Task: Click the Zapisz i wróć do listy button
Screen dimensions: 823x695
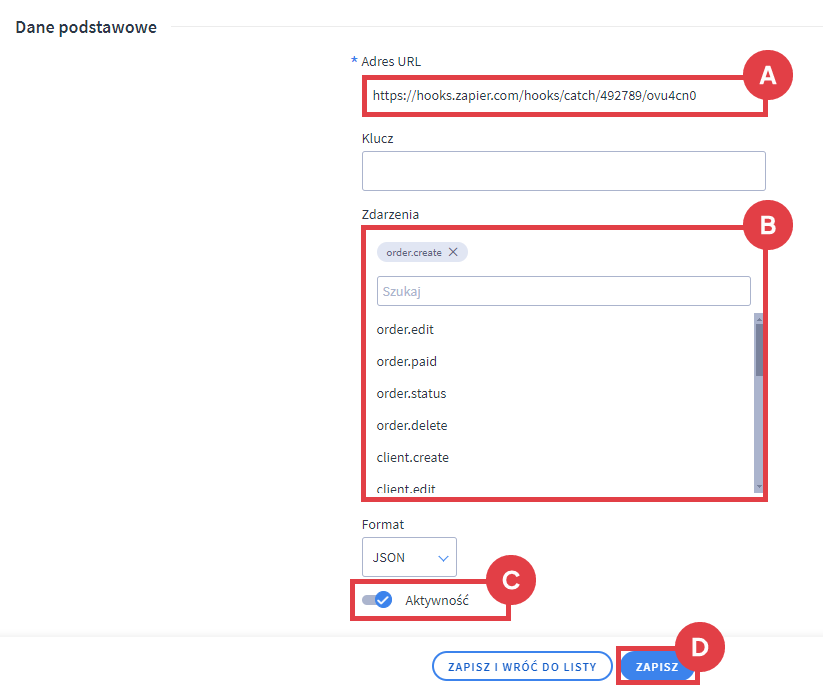Action: click(521, 667)
